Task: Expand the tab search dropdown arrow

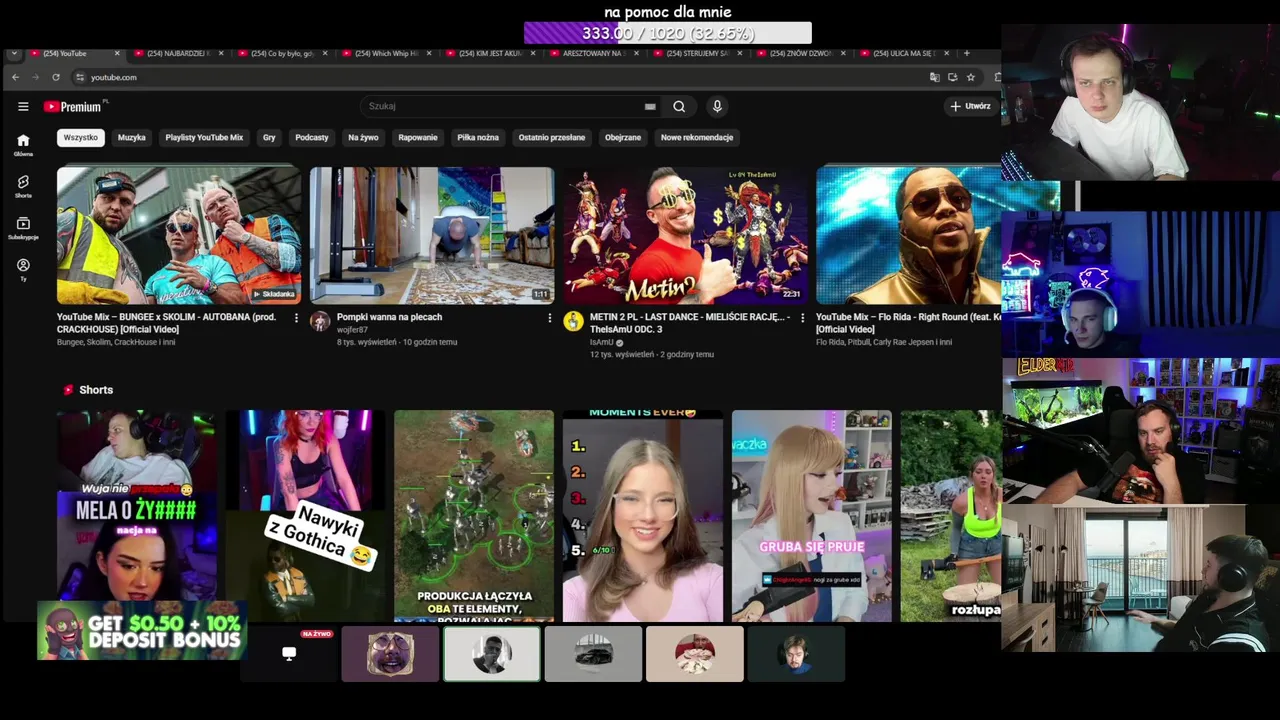Action: (14, 53)
